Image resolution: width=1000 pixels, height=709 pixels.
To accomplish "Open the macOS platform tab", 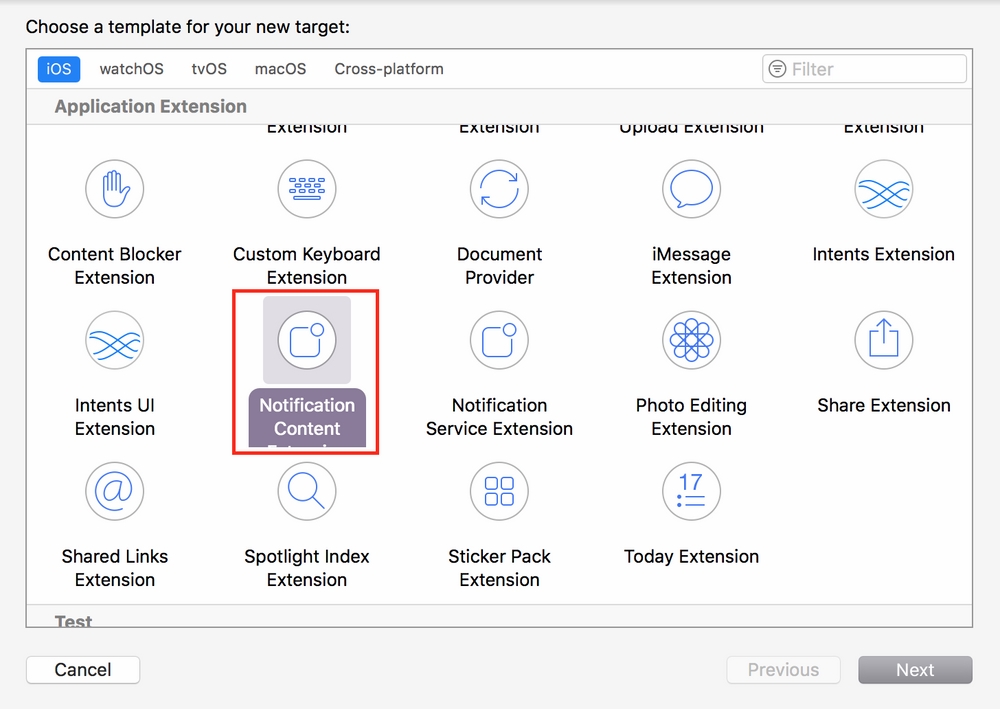I will 280,69.
